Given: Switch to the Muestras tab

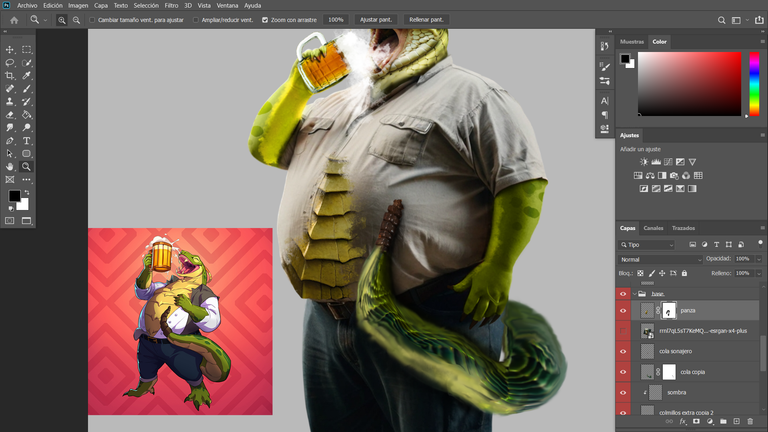Looking at the screenshot, I should [x=632, y=42].
